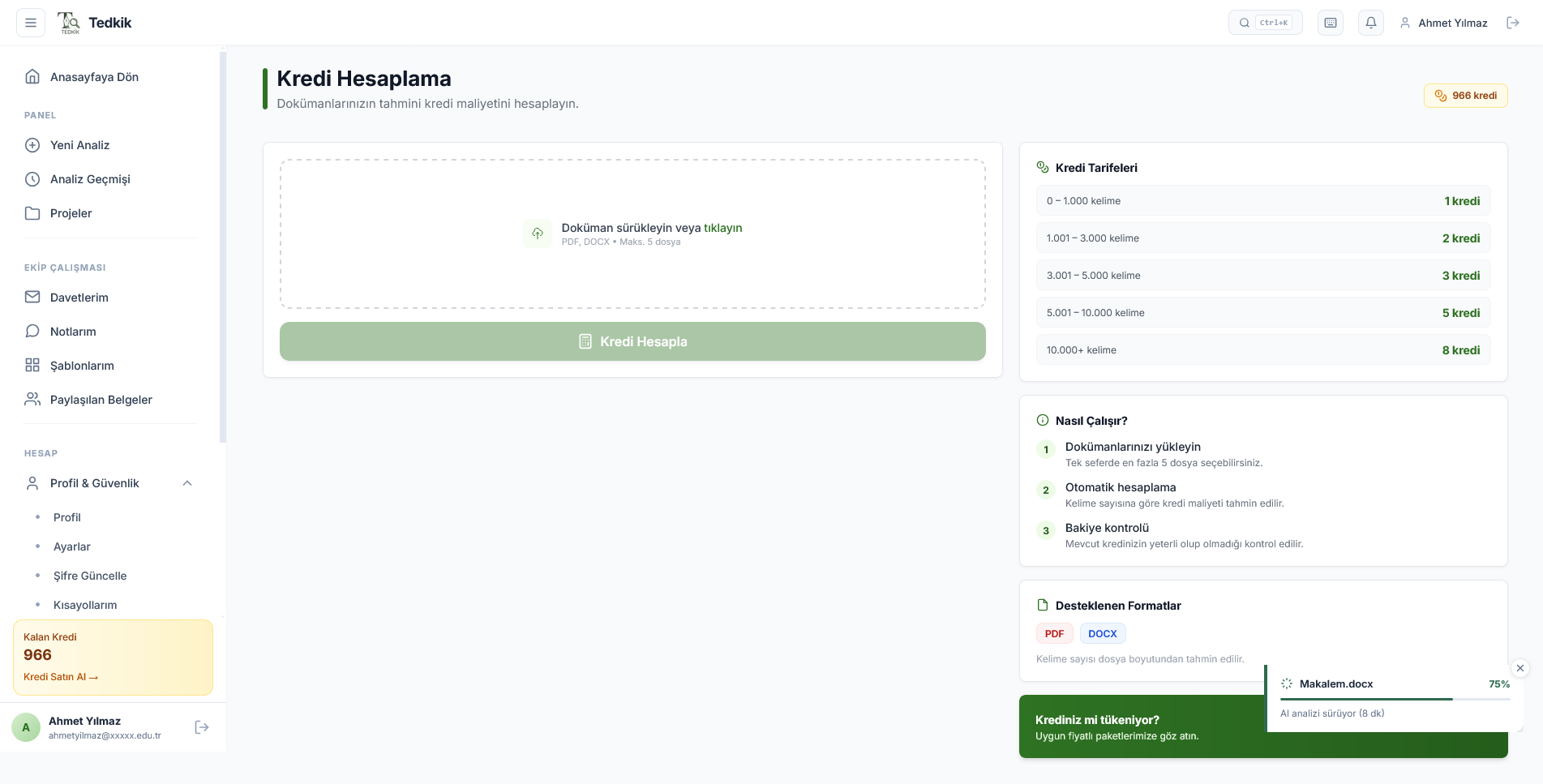This screenshot has height=784, width=1543.
Task: Select the 0 – 1.000 kelime tariff row
Action: [x=1263, y=201]
